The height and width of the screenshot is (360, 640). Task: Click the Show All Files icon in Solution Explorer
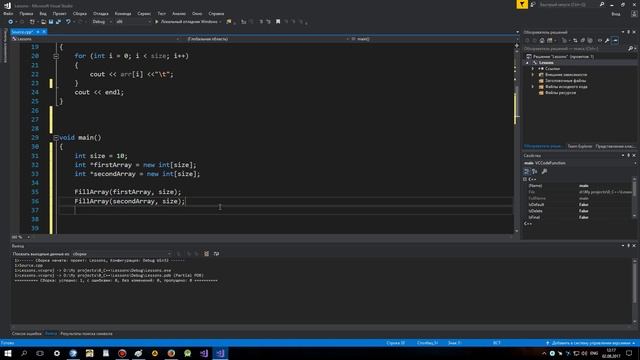[590, 40]
